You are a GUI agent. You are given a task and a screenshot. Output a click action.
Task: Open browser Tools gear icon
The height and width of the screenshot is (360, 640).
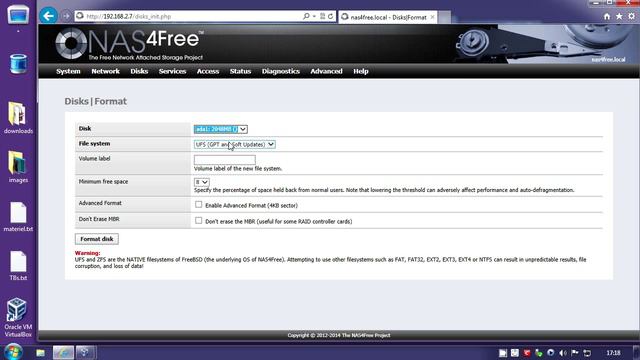pyautogui.click(x=631, y=16)
